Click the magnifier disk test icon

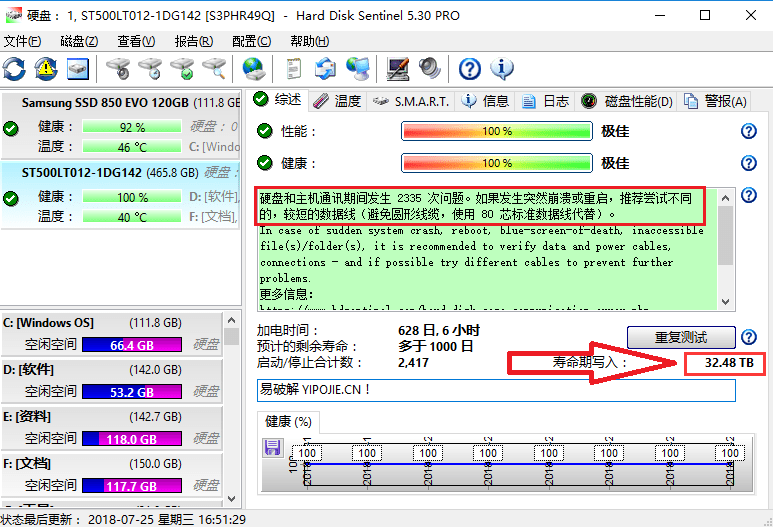pyautogui.click(x=213, y=68)
